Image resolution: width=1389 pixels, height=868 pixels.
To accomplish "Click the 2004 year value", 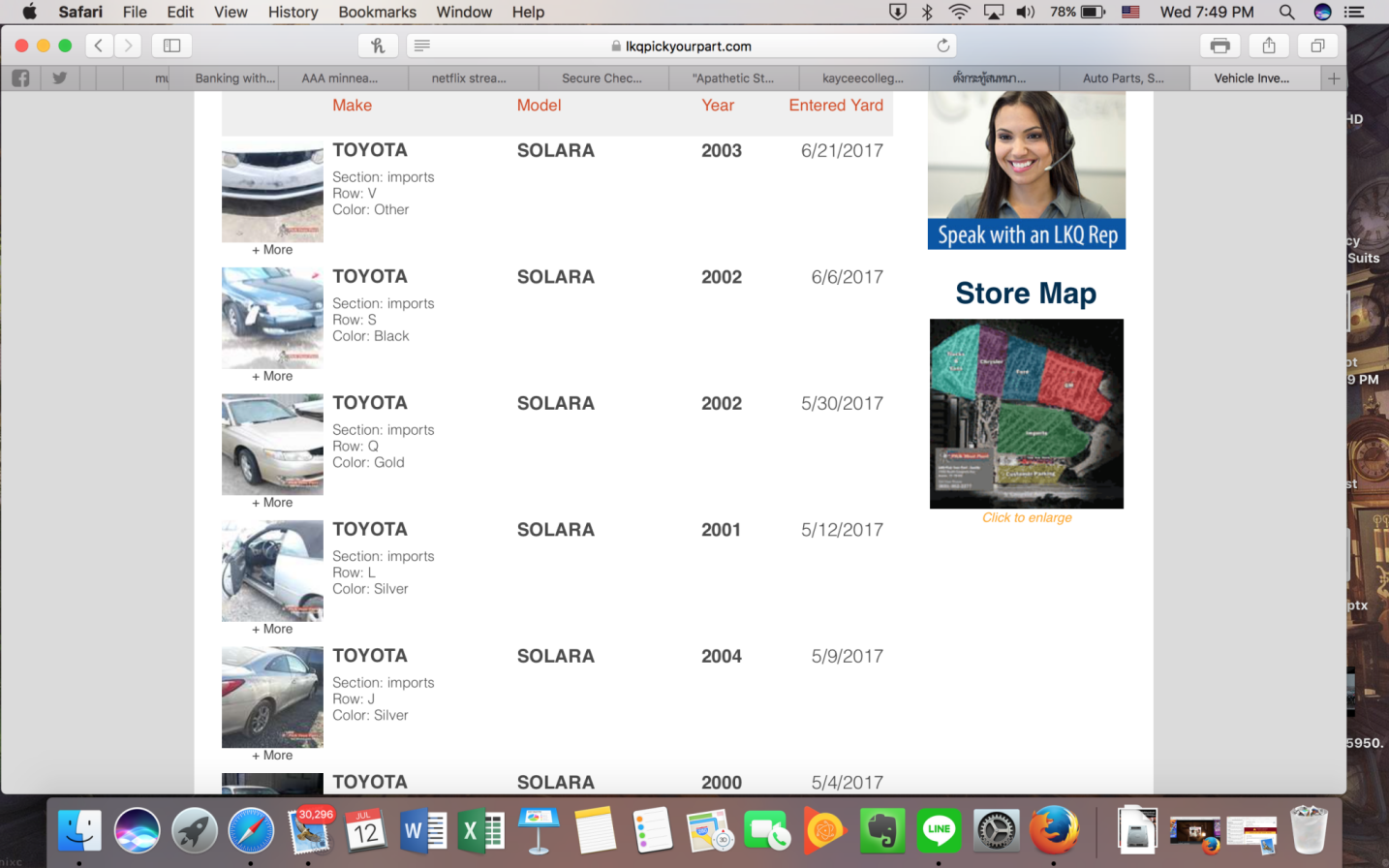I will tap(722, 656).
